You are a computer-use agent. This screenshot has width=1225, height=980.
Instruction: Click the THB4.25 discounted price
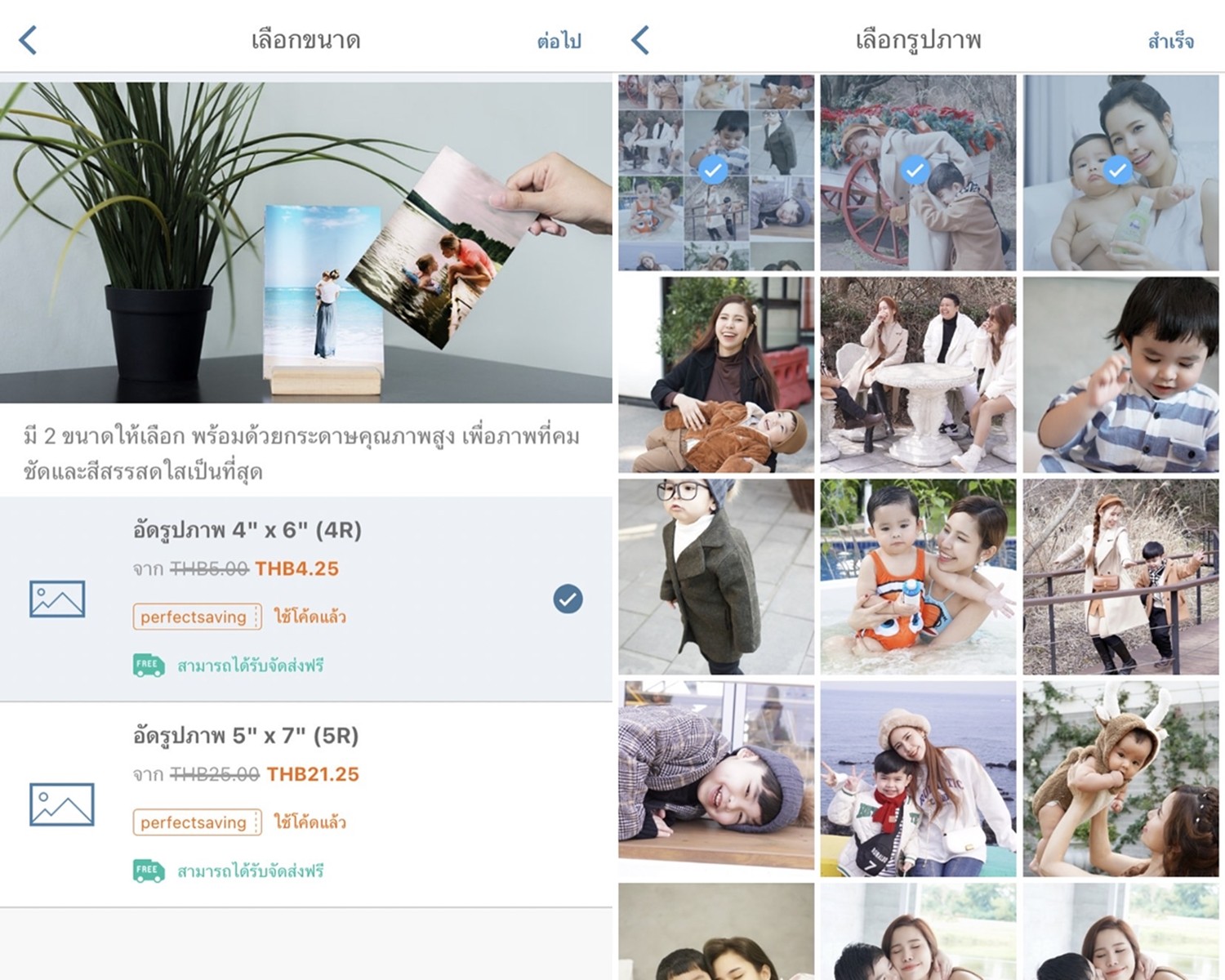click(296, 568)
